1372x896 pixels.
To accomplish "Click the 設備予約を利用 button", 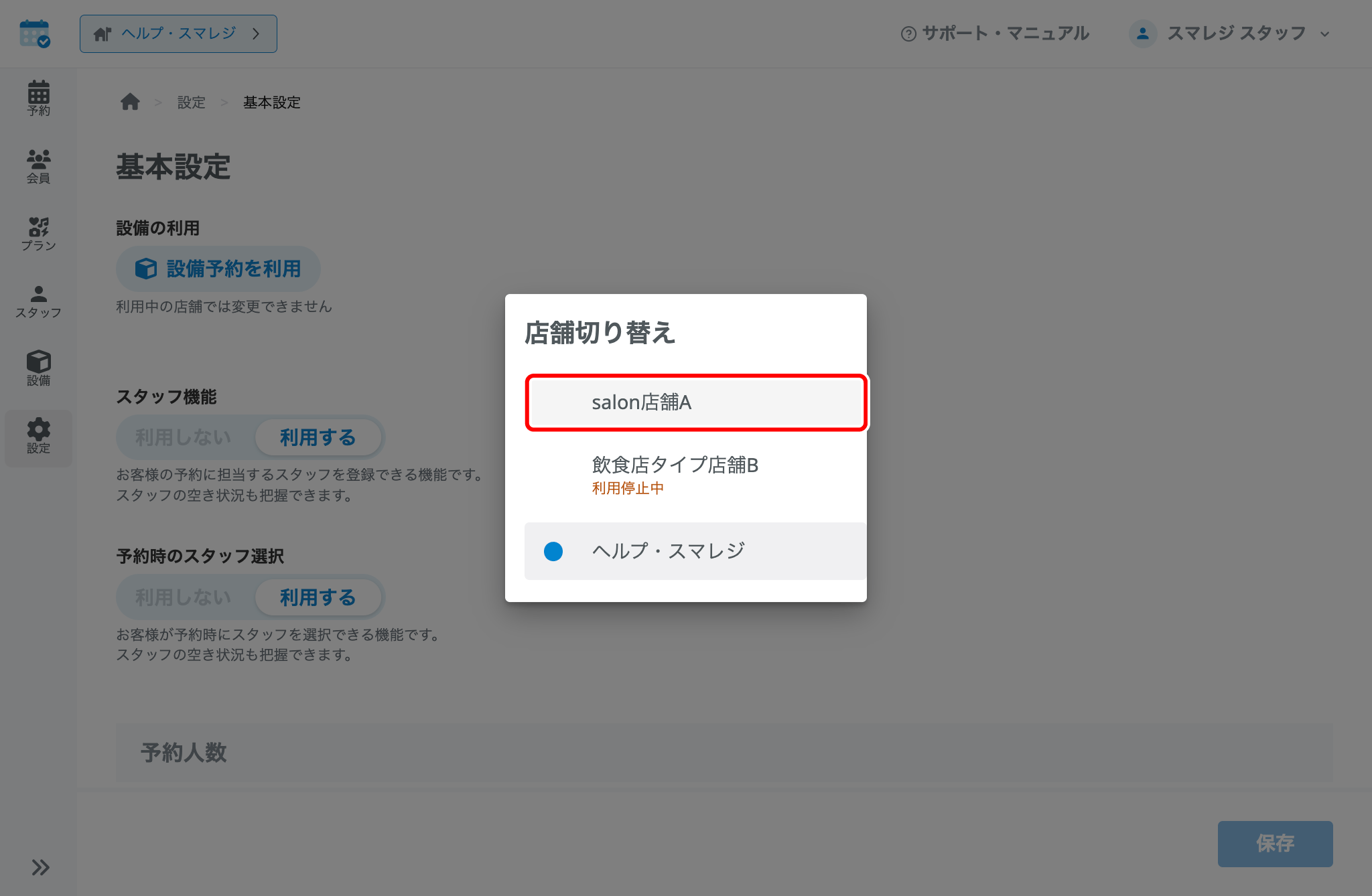I will (x=218, y=269).
